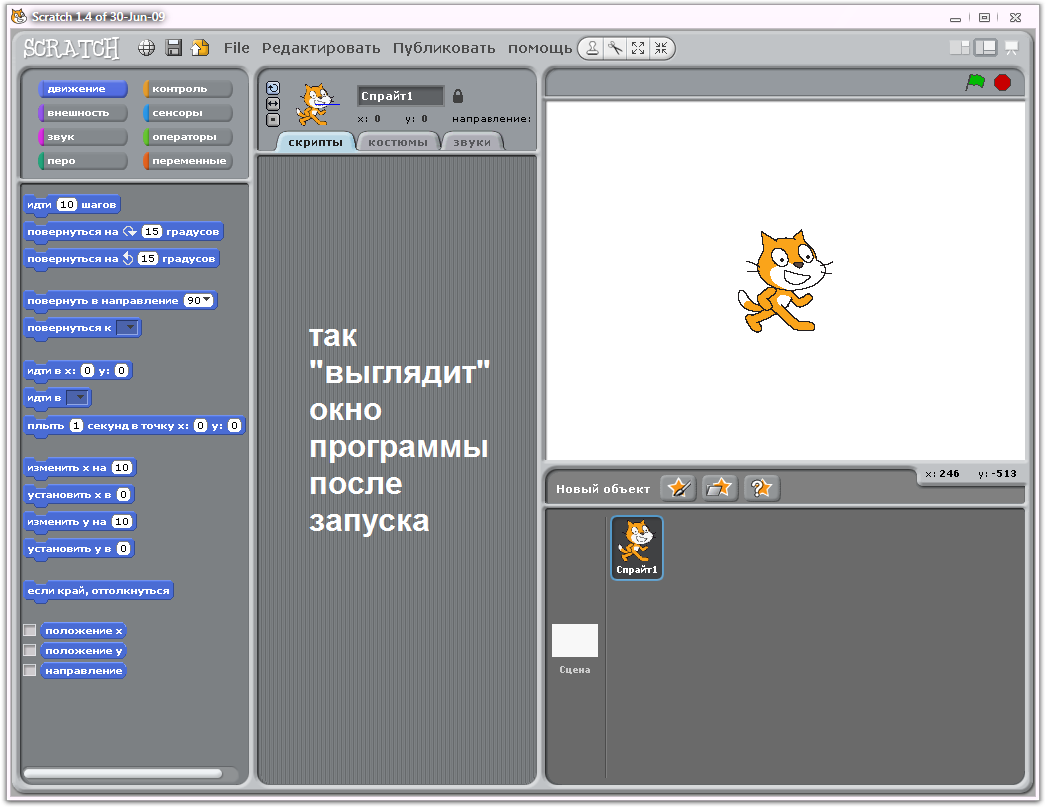Click the green flag to start scripts

[975, 83]
